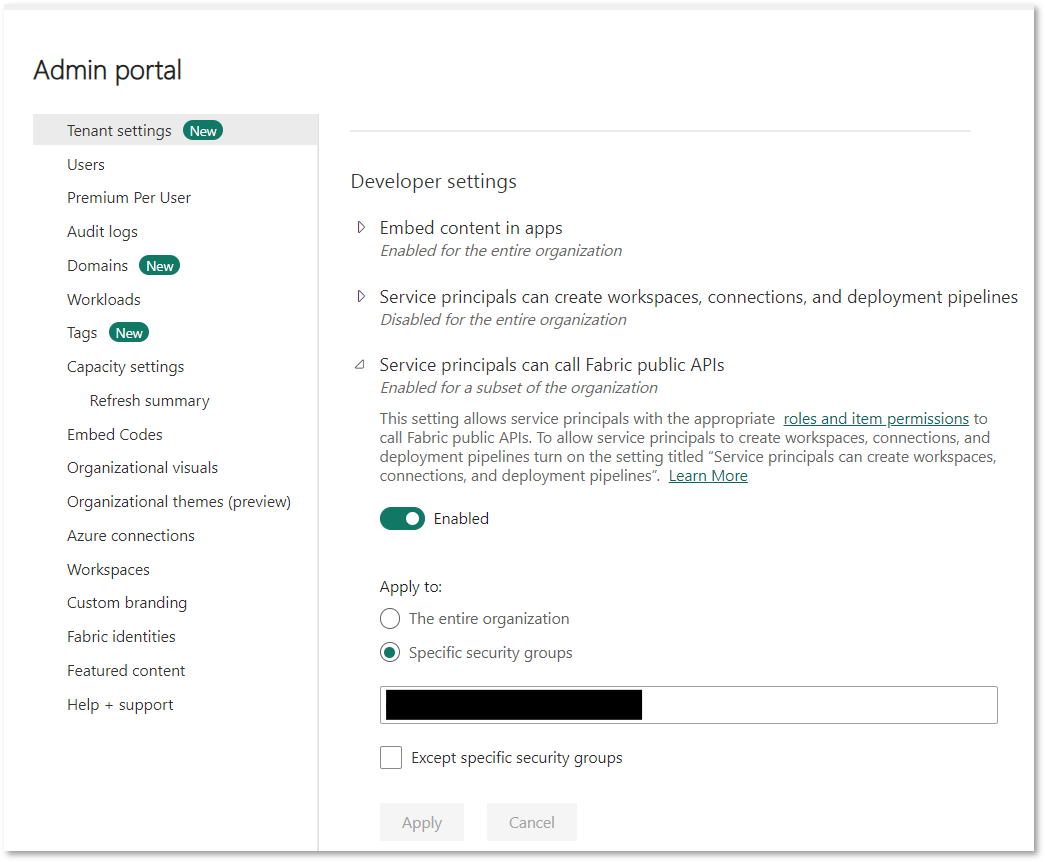Image resolution: width=1045 pixels, height=862 pixels.
Task: Open Premium Per User settings
Action: (129, 198)
